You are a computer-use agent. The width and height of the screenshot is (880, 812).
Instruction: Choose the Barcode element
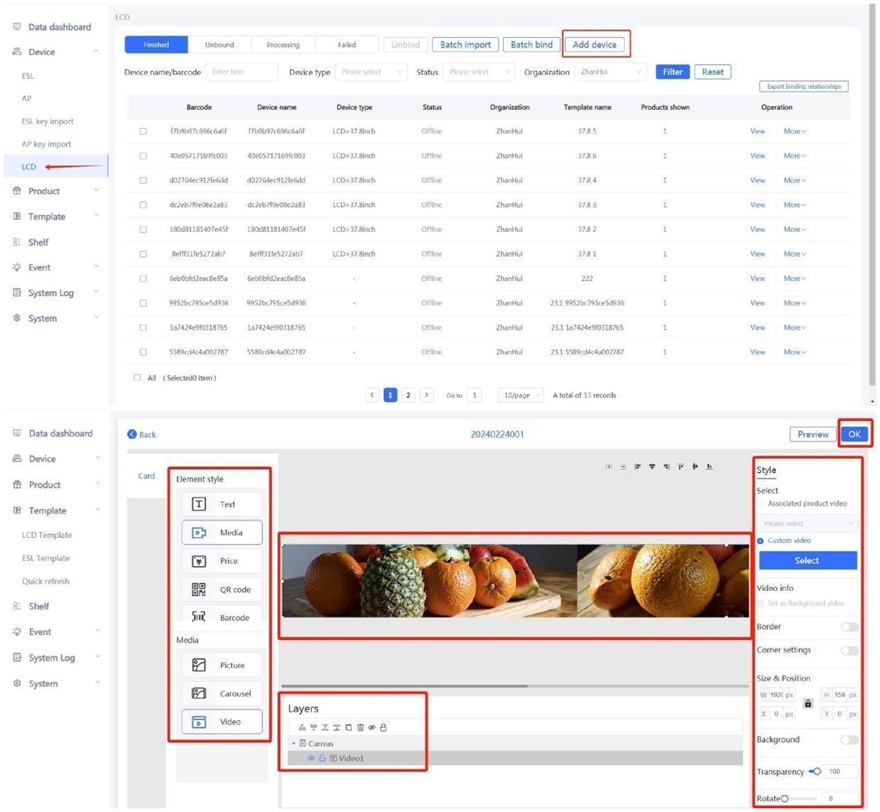(221, 617)
